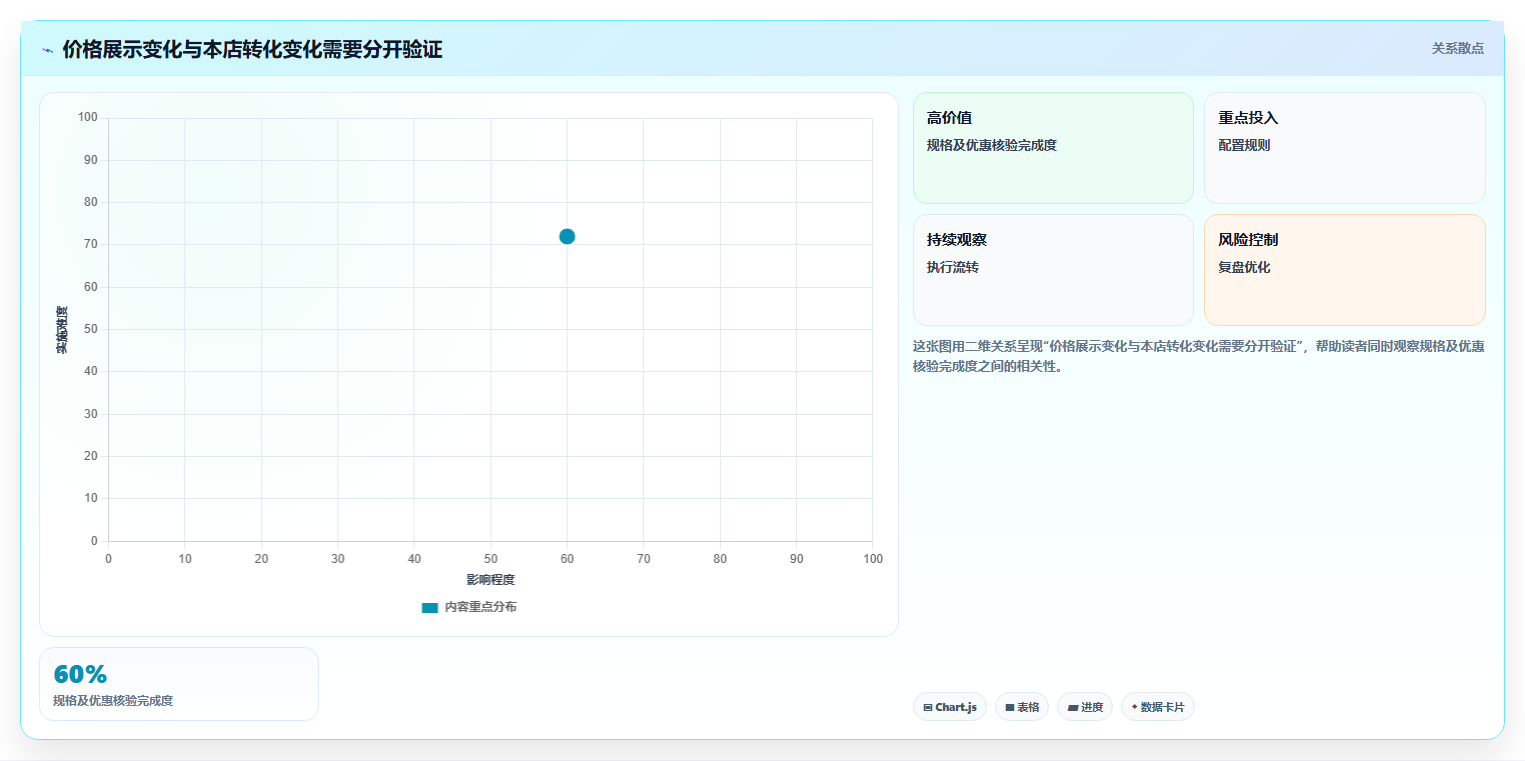Open the 风险控制 quadrant card
This screenshot has width=1525, height=761.
[1344, 270]
